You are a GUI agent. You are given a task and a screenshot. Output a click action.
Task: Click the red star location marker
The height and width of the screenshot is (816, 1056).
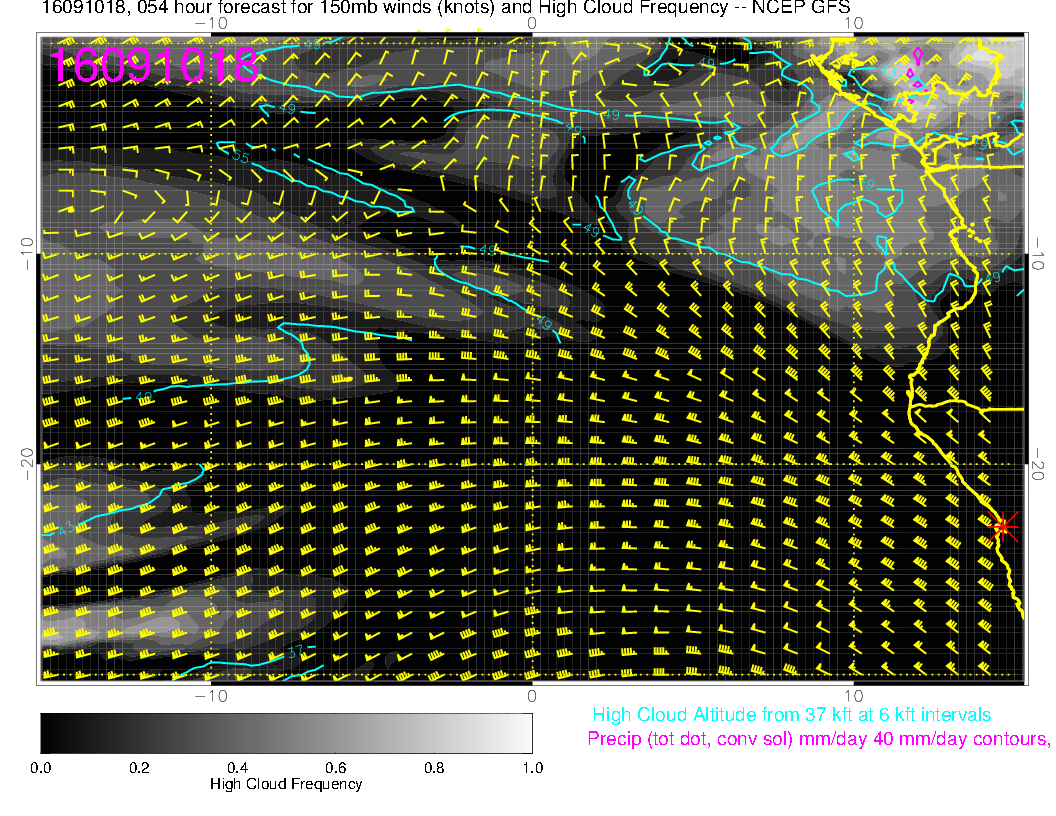tap(1002, 526)
